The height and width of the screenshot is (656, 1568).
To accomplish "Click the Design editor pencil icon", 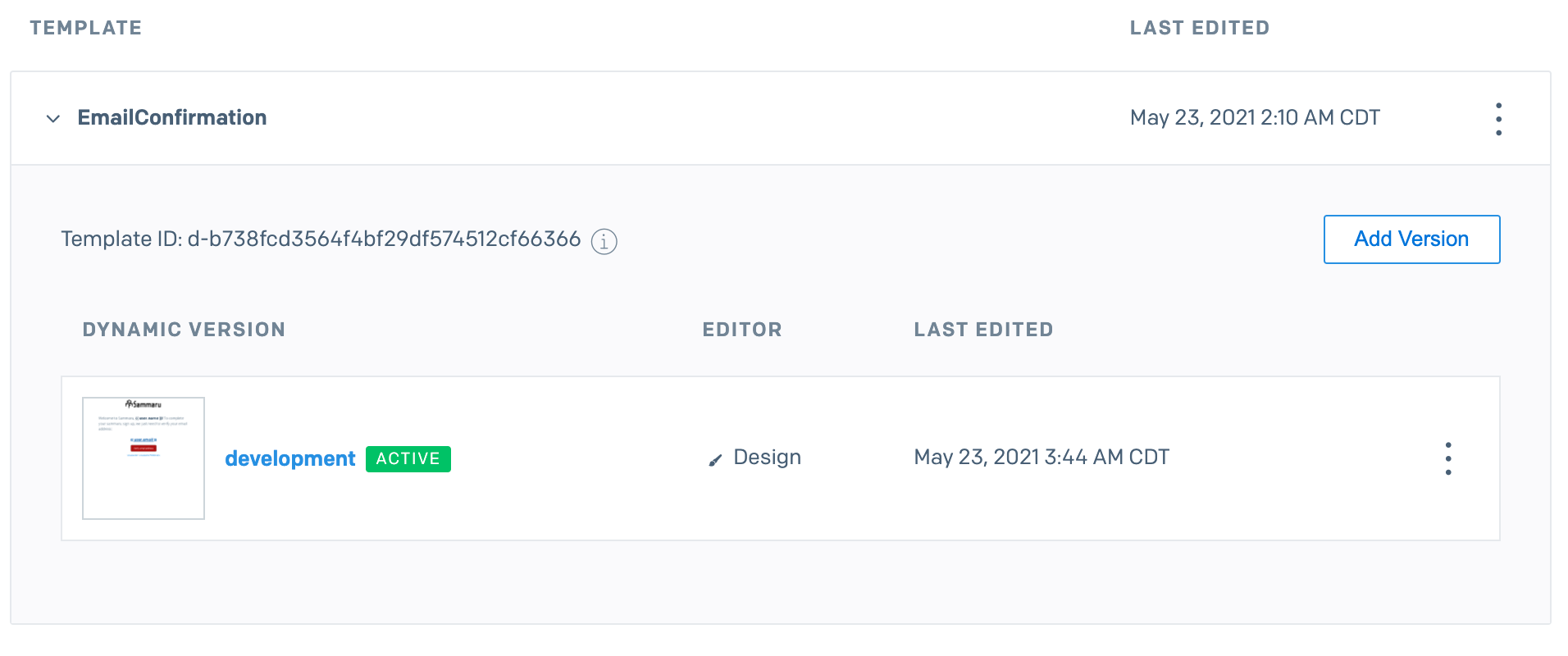I will click(x=715, y=460).
